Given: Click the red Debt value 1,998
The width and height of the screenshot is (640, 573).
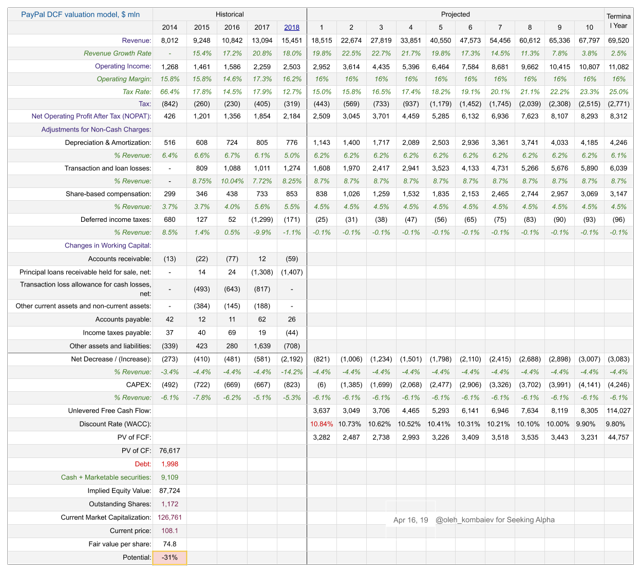Looking at the screenshot, I should click(x=169, y=464).
